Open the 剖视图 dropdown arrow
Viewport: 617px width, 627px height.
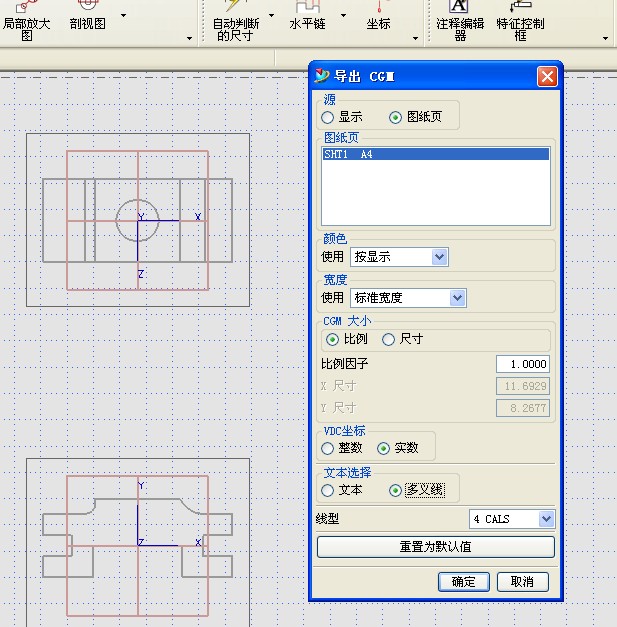click(x=124, y=16)
